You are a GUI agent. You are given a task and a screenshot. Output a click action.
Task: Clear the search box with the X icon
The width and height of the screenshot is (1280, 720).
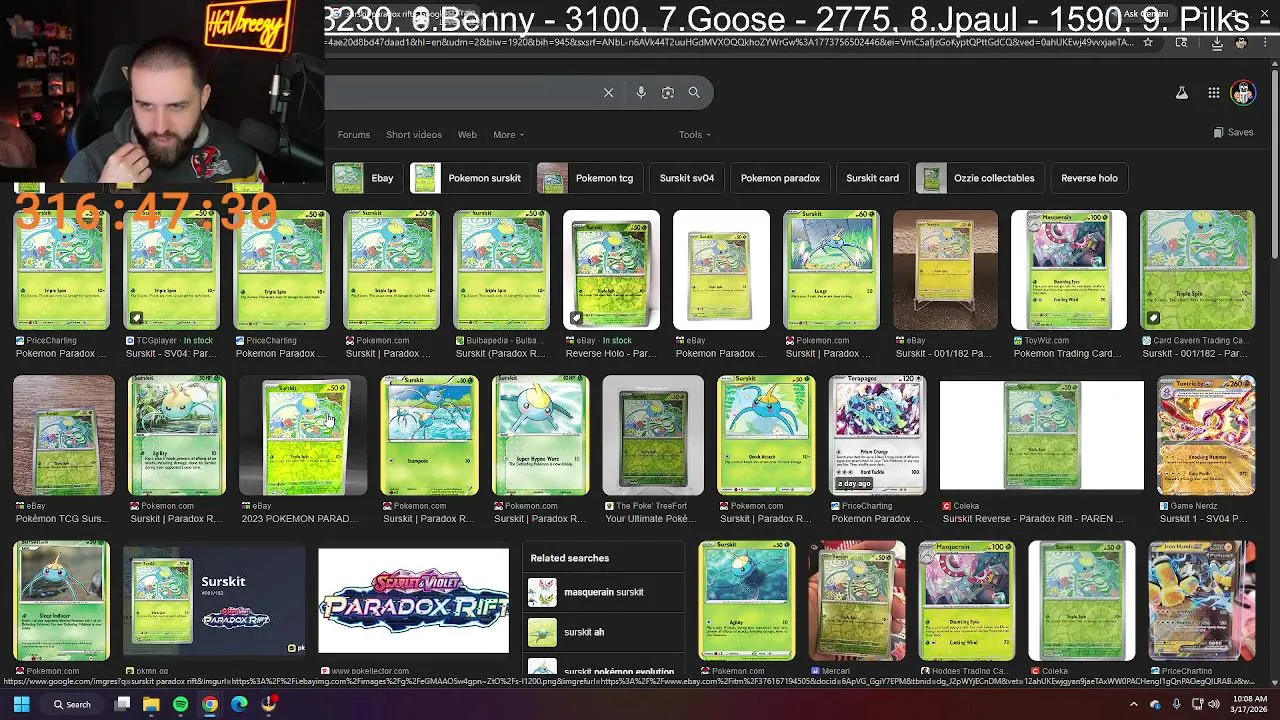(608, 93)
